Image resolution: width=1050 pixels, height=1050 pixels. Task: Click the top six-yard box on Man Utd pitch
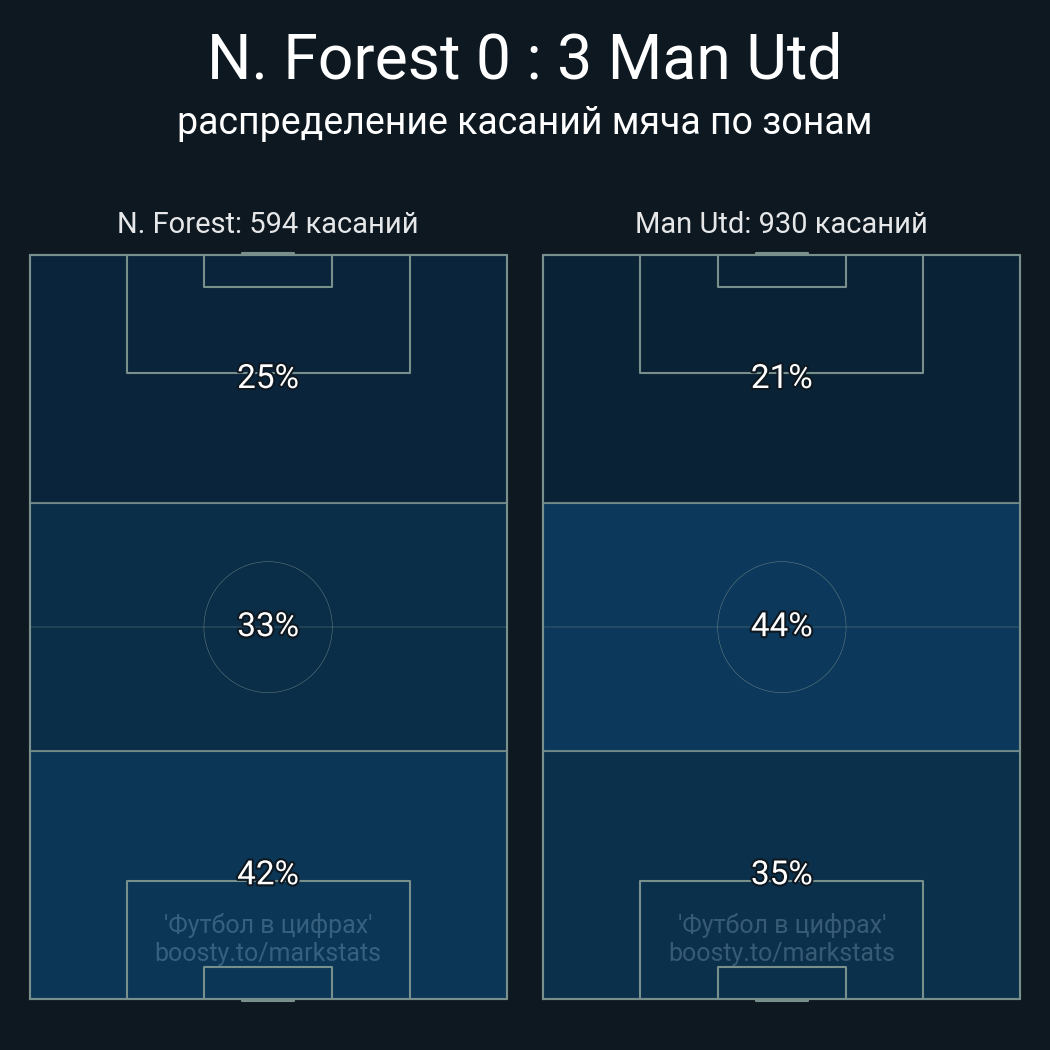pyautogui.click(x=781, y=271)
